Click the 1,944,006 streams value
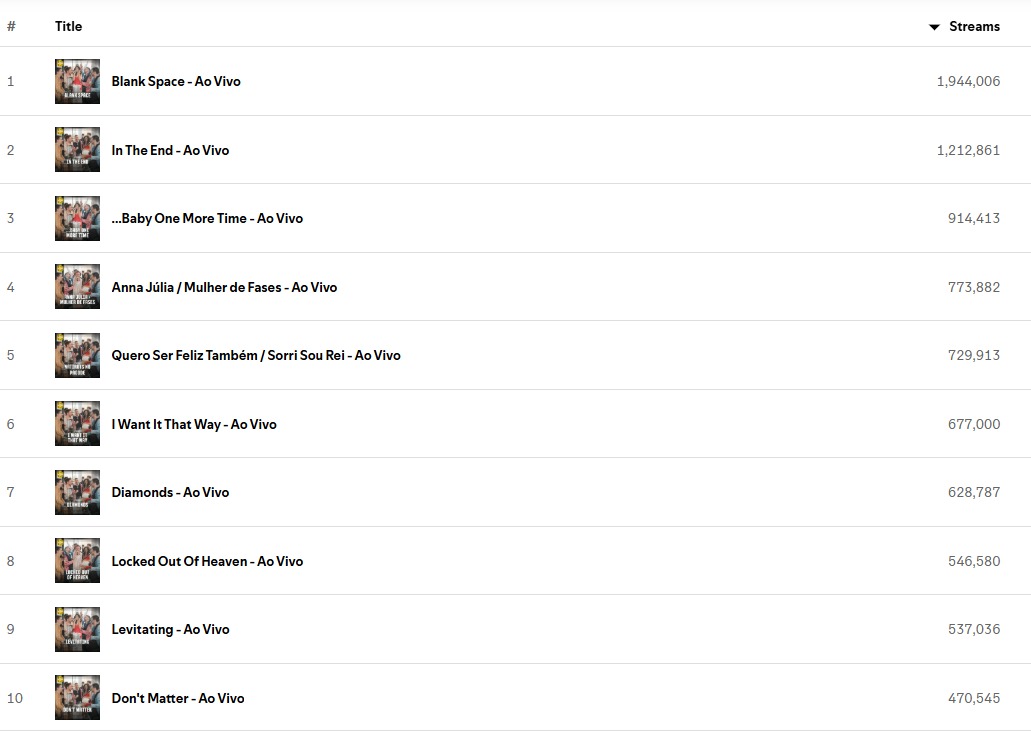This screenshot has height=732, width=1031. (968, 82)
